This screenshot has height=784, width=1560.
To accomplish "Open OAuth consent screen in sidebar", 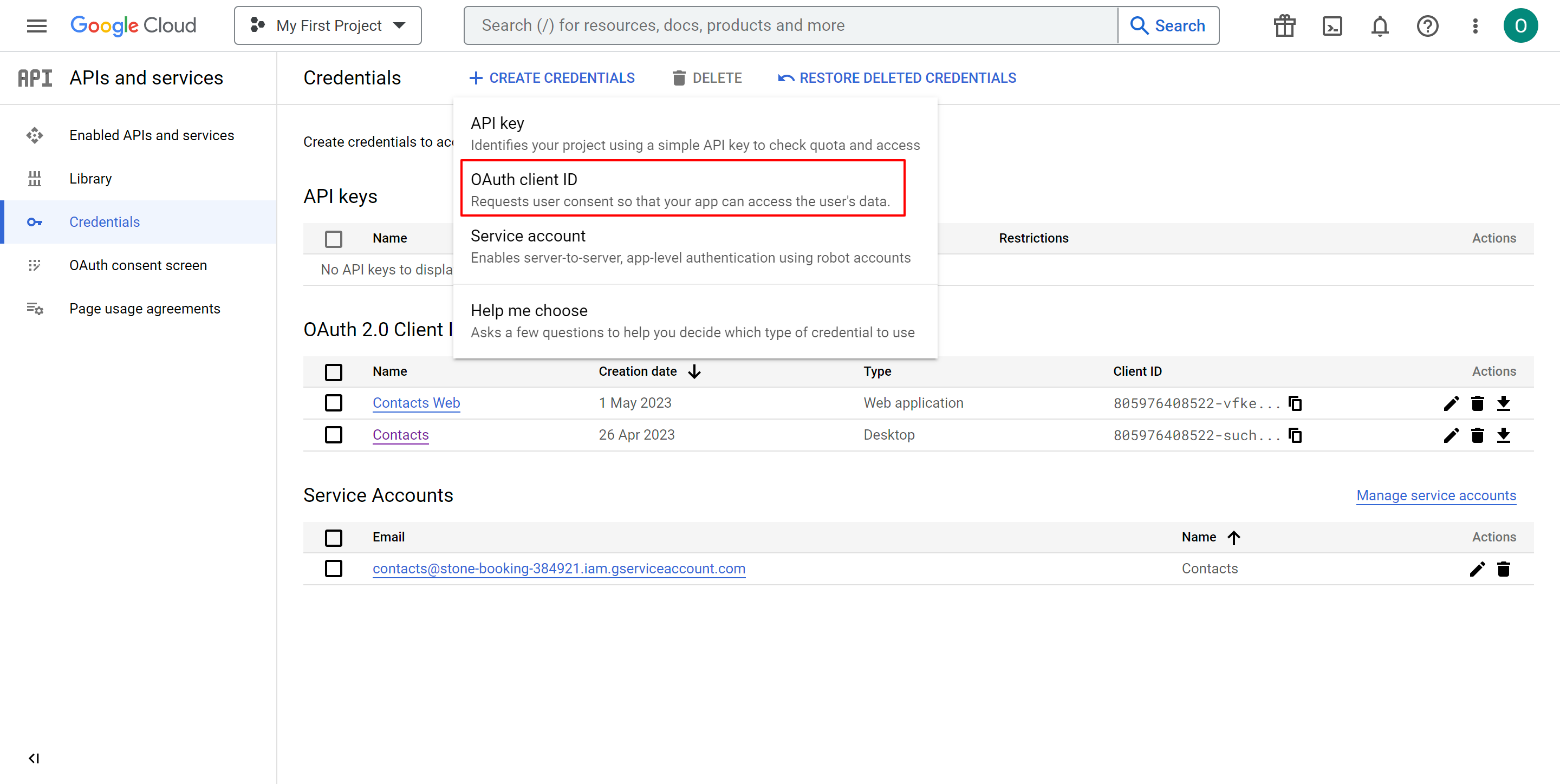I will pos(139,265).
